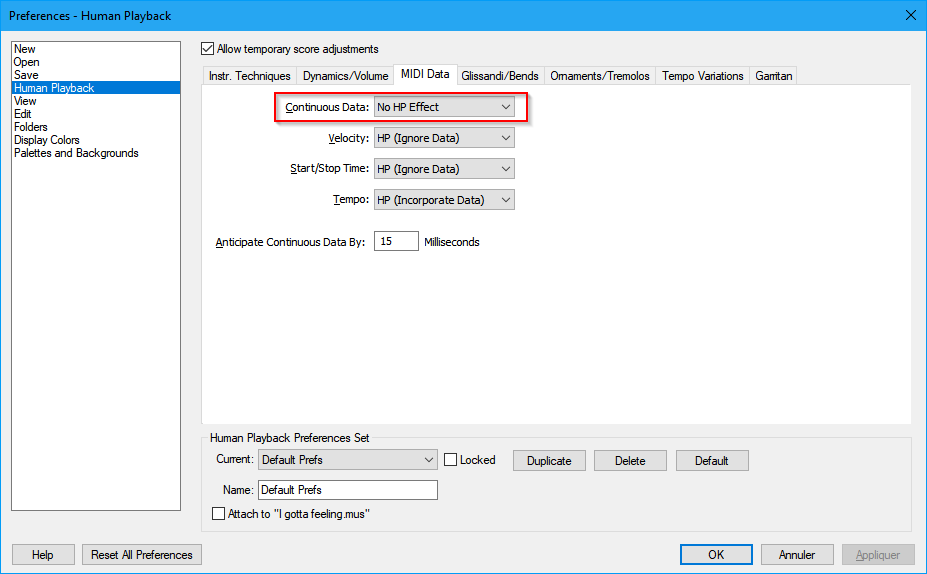Click the Duplicate button
927x574 pixels.
(x=549, y=461)
